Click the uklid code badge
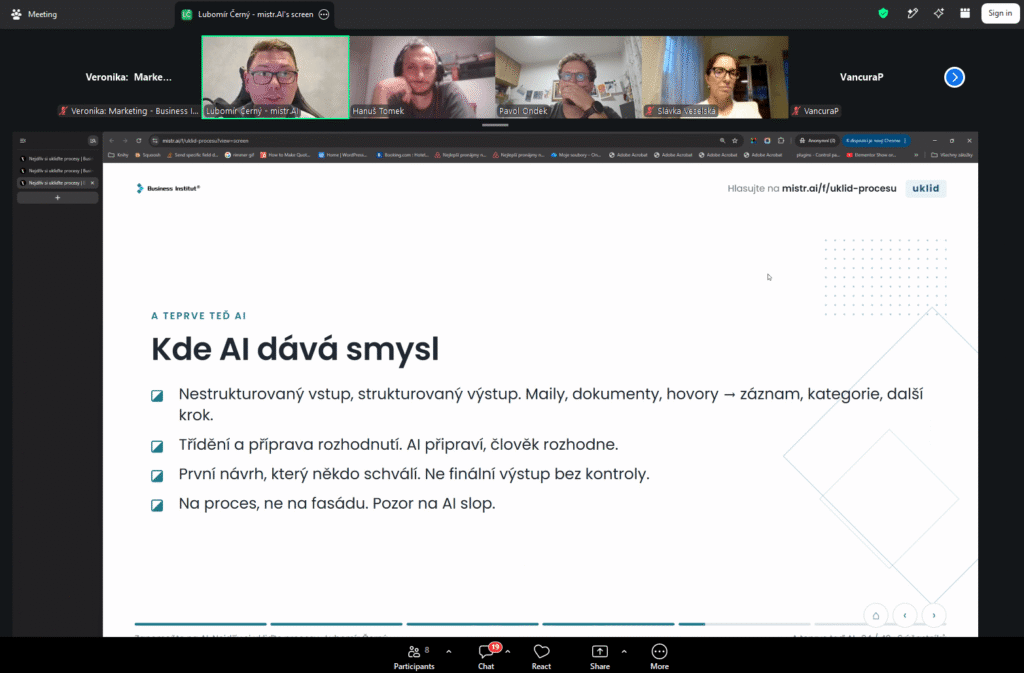This screenshot has height=673, width=1024. tap(925, 188)
